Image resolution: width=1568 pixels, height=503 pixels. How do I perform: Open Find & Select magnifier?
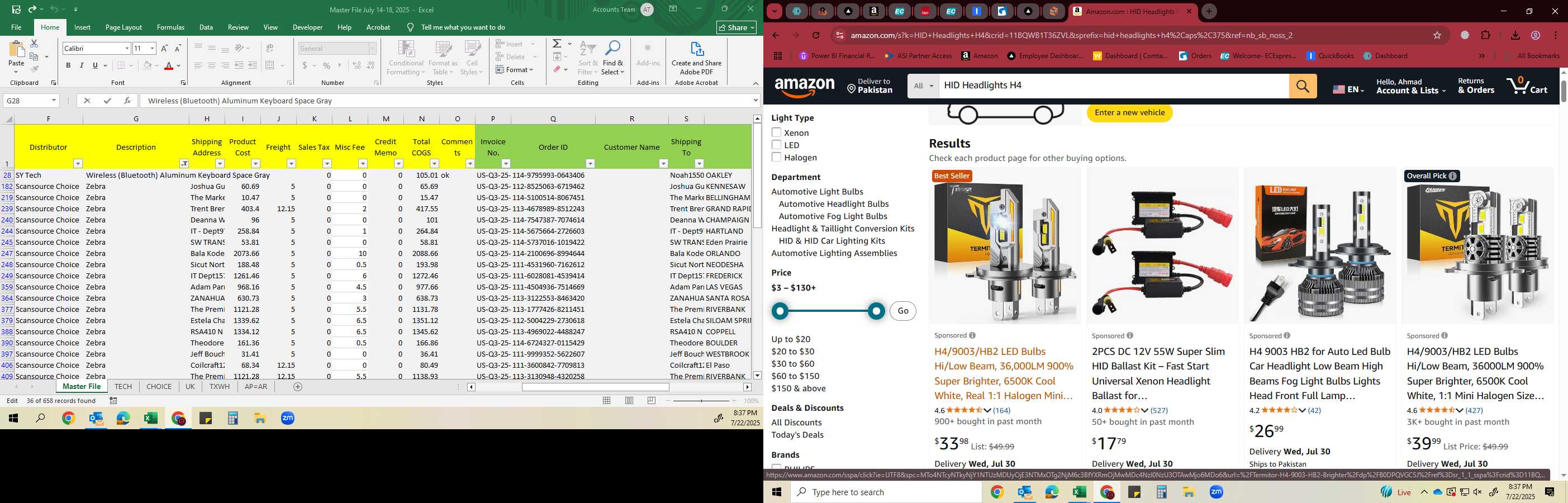pos(612,57)
